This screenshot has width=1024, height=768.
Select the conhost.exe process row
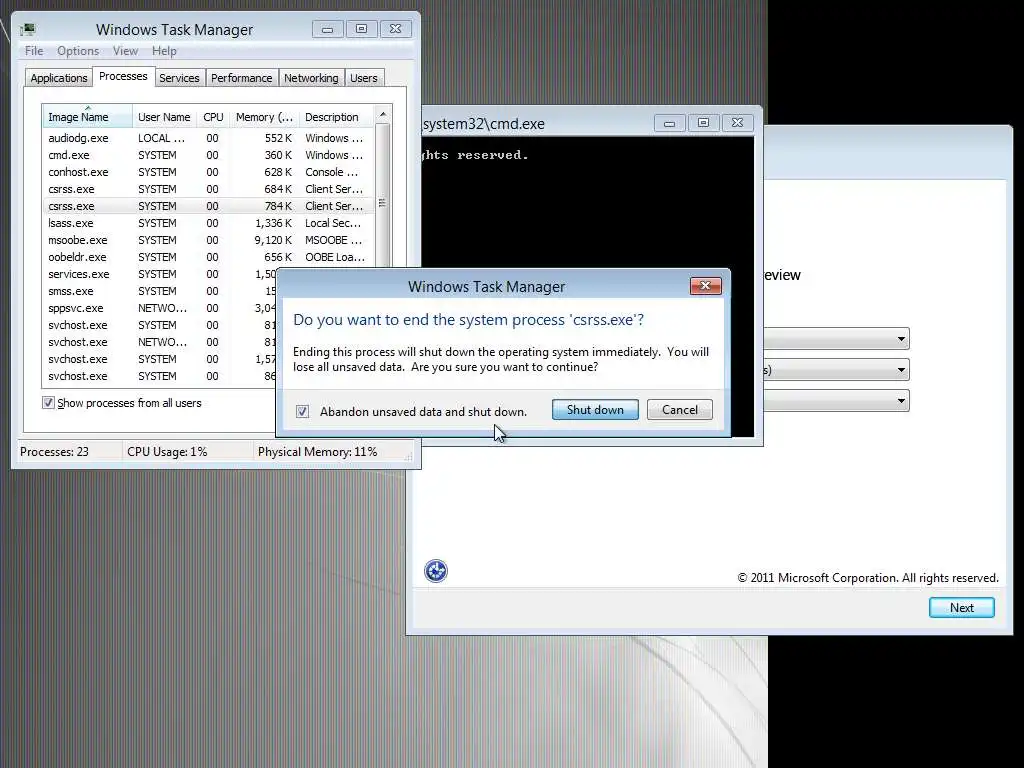point(208,172)
